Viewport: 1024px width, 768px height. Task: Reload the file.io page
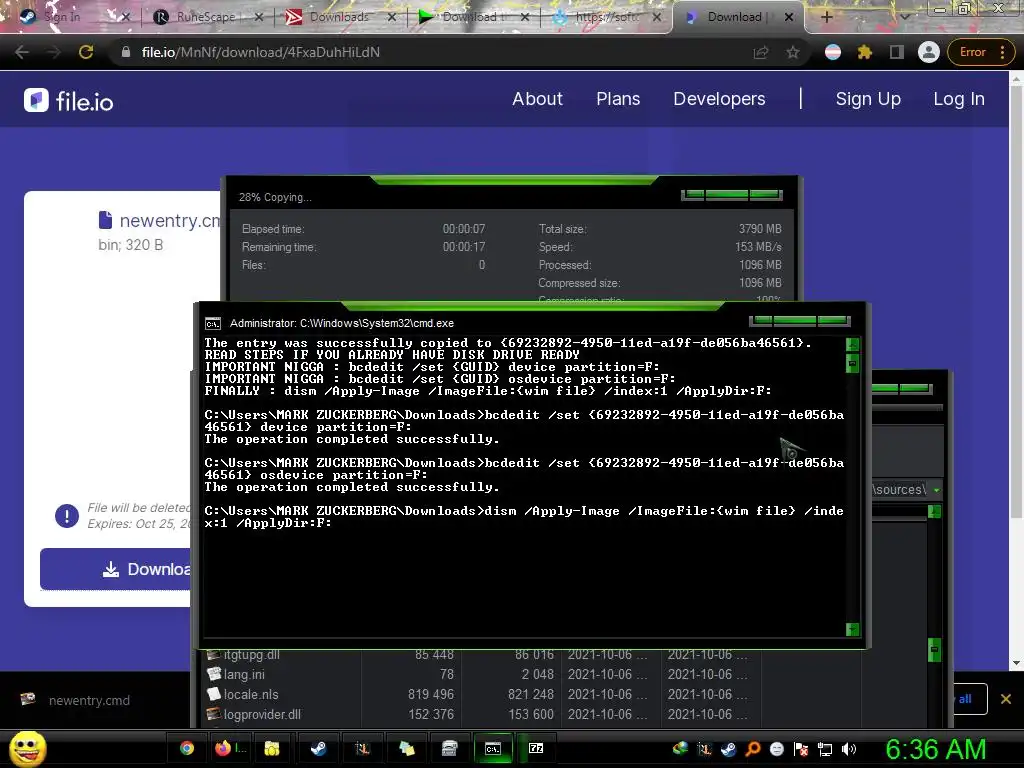tap(86, 52)
